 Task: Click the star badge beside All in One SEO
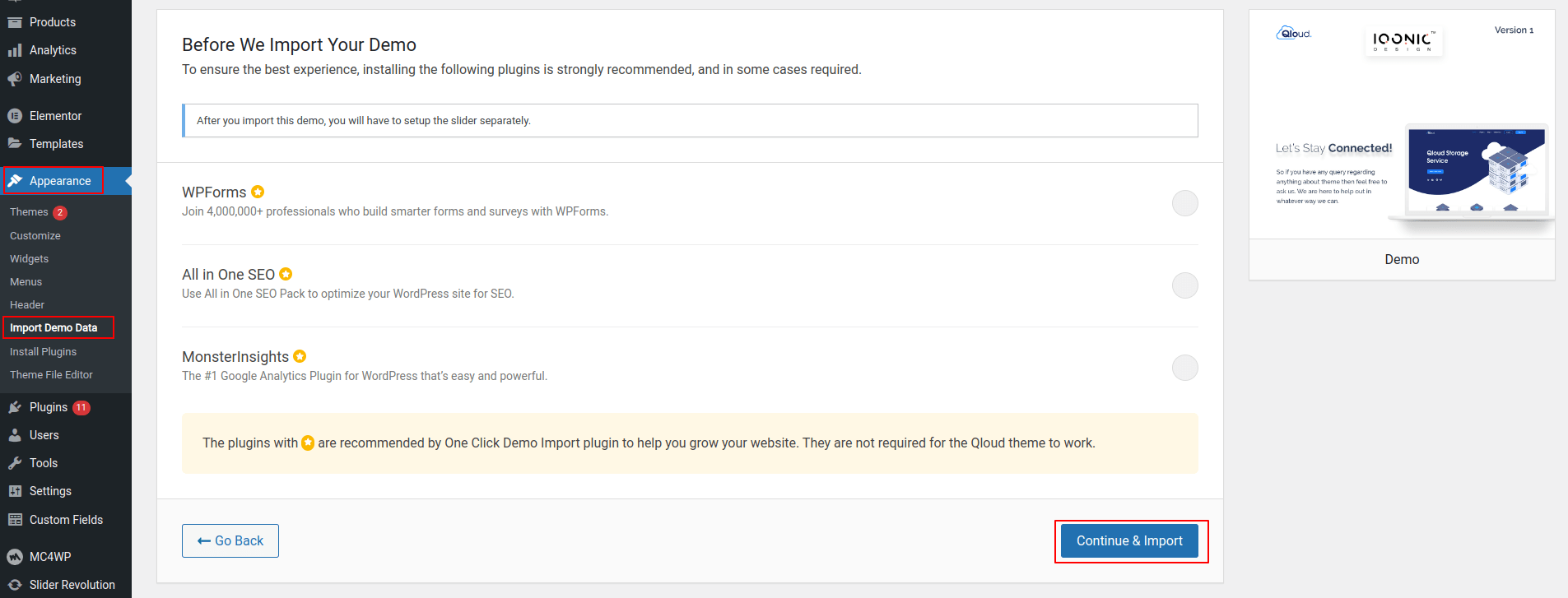click(286, 274)
